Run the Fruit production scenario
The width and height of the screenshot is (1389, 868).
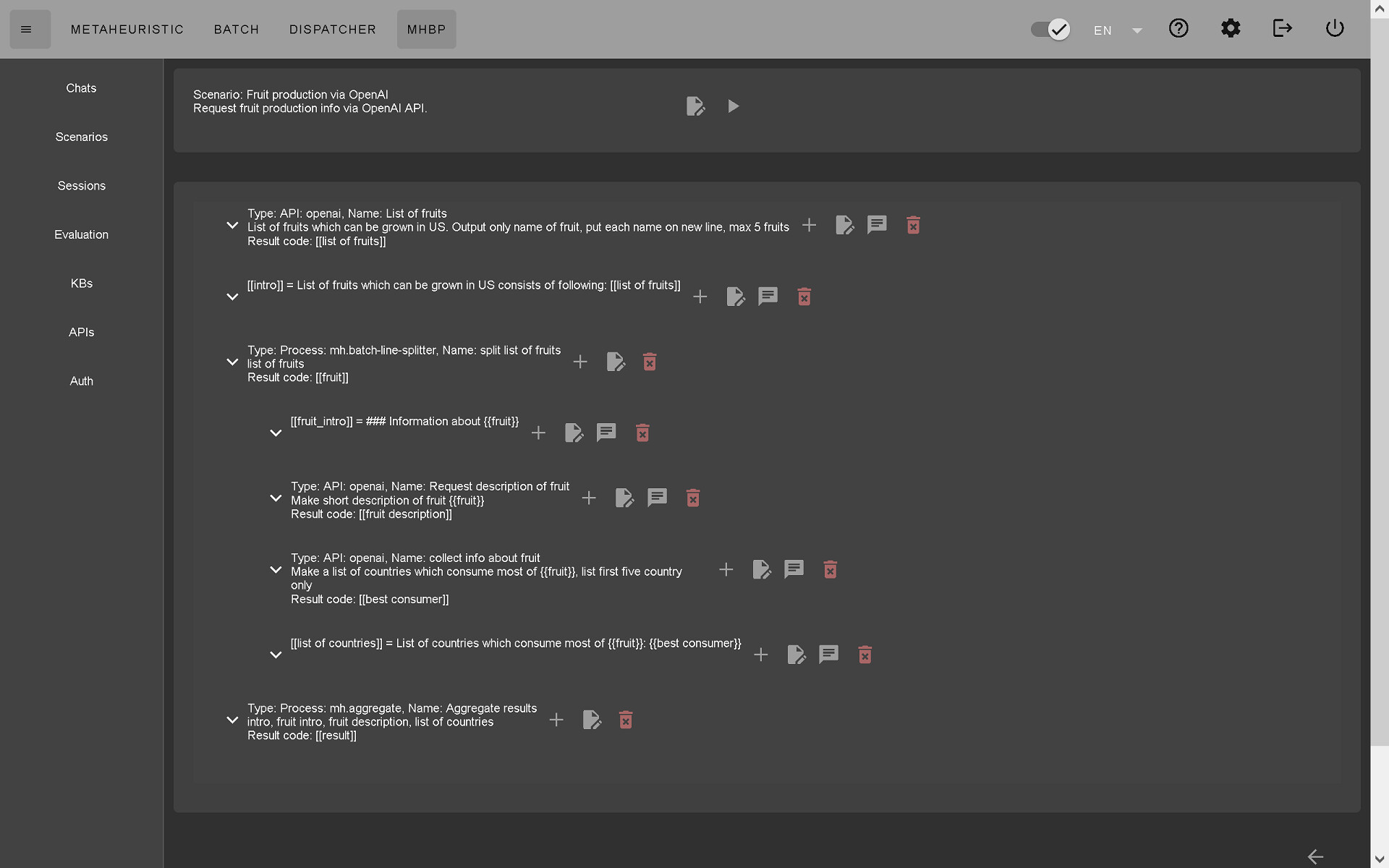[x=733, y=106]
